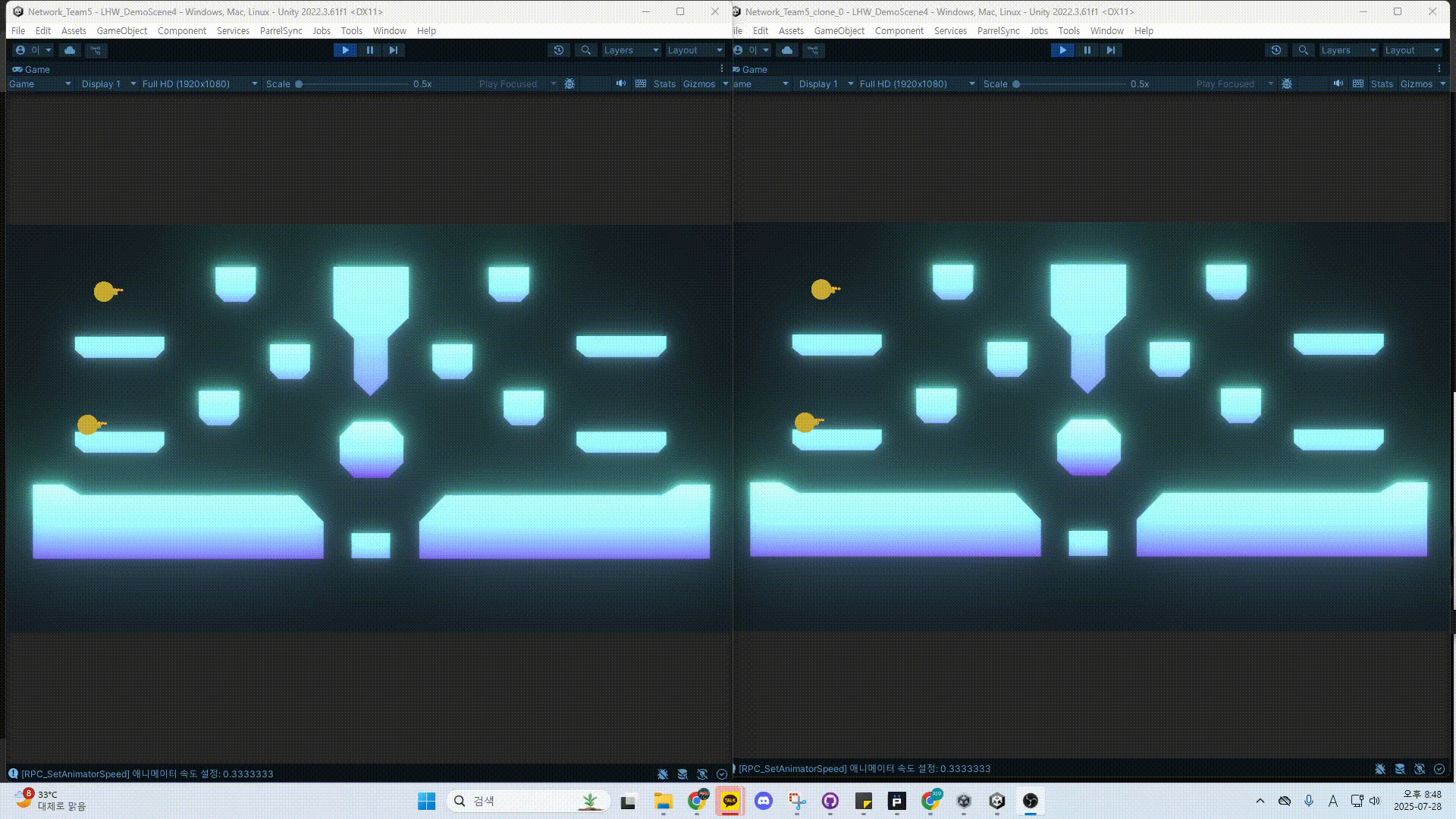Open GameObject menu in right editor
Screen dimensions: 1456x819
(839, 31)
